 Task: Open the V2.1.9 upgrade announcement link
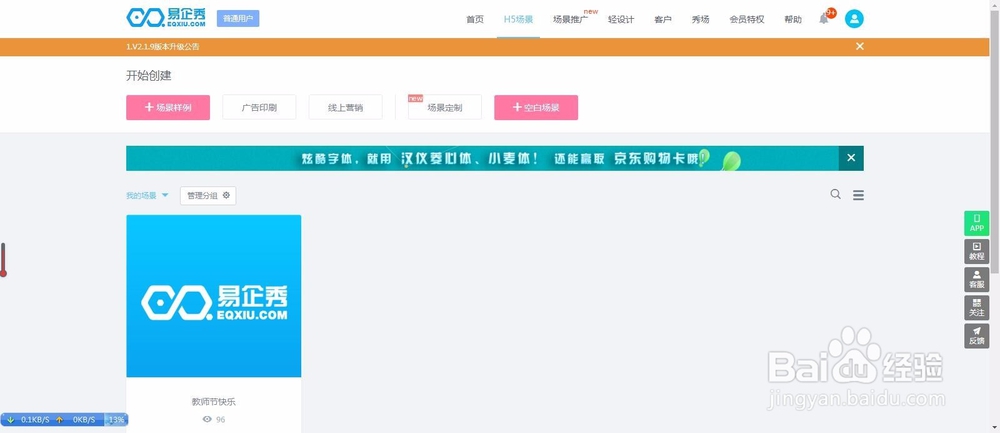coord(163,47)
